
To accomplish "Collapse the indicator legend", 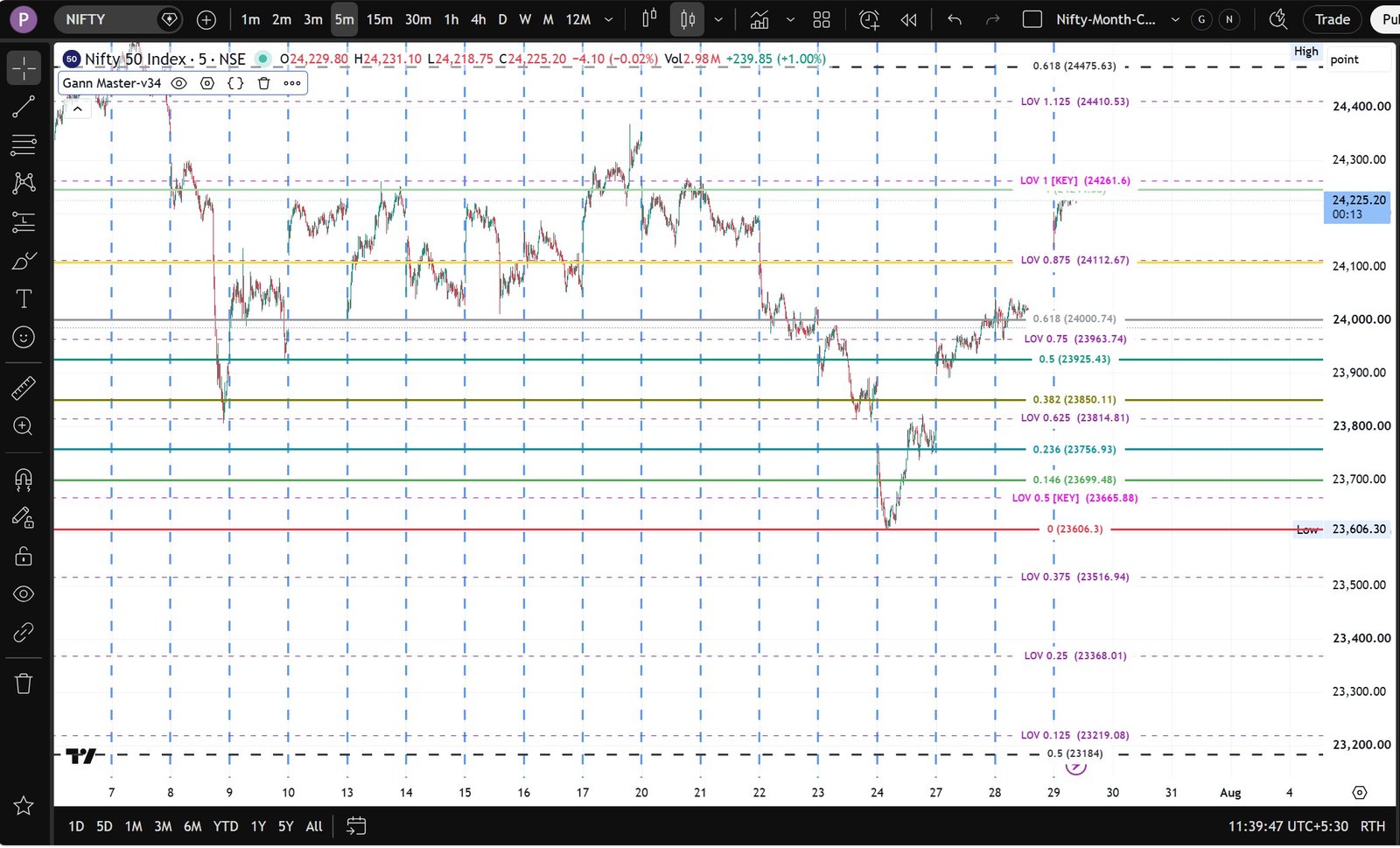I will pos(78,109).
